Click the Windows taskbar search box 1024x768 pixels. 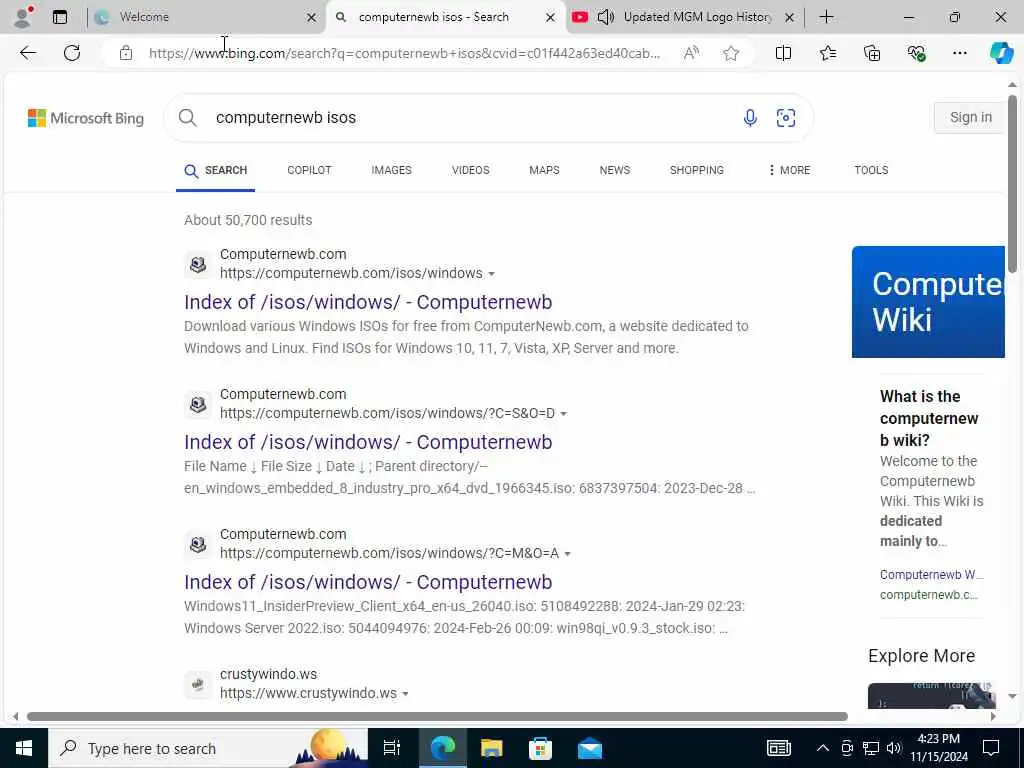pos(208,748)
